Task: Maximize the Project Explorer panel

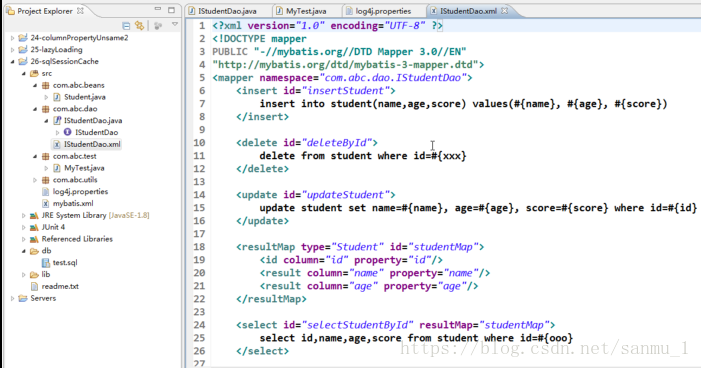Action: (x=171, y=9)
